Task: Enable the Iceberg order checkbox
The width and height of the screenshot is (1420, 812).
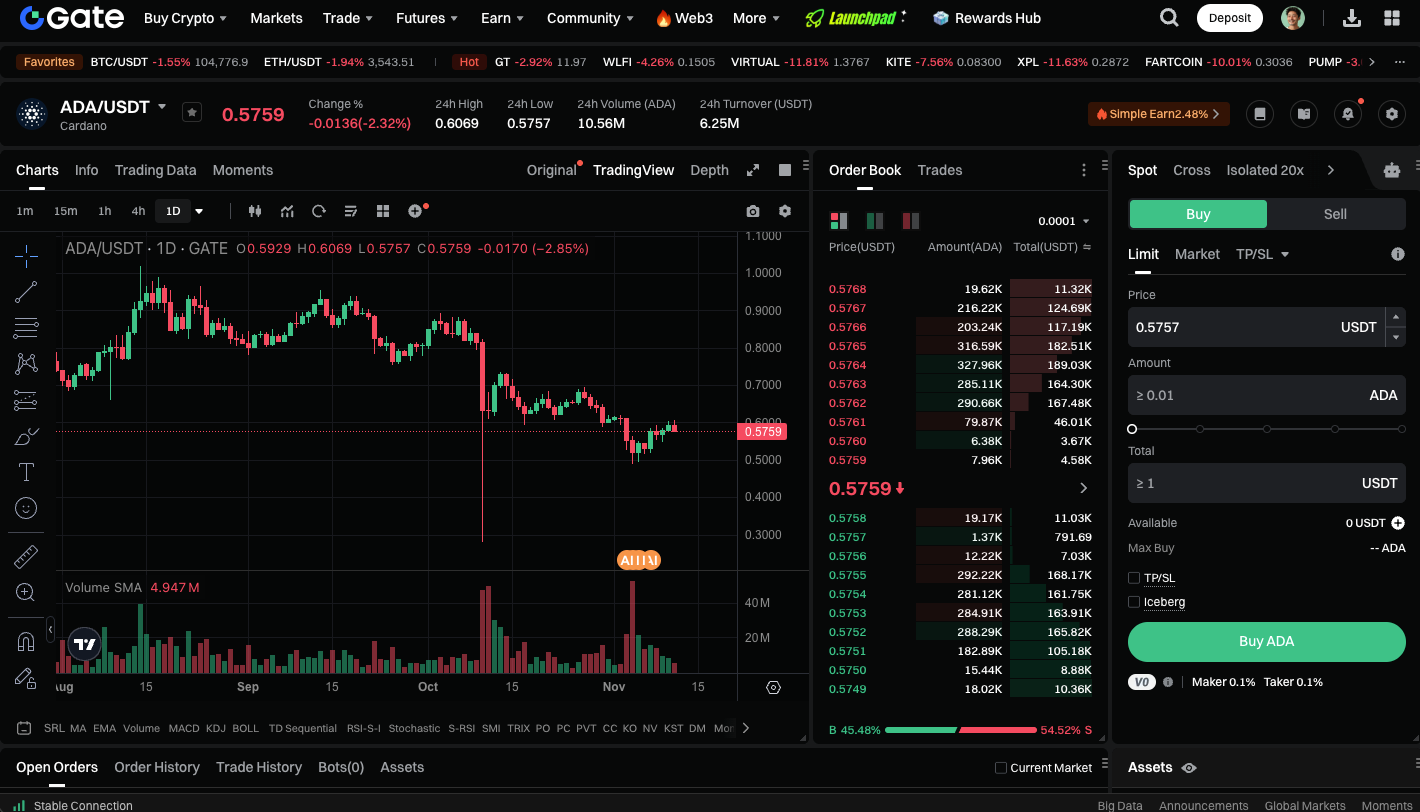Action: (1134, 602)
